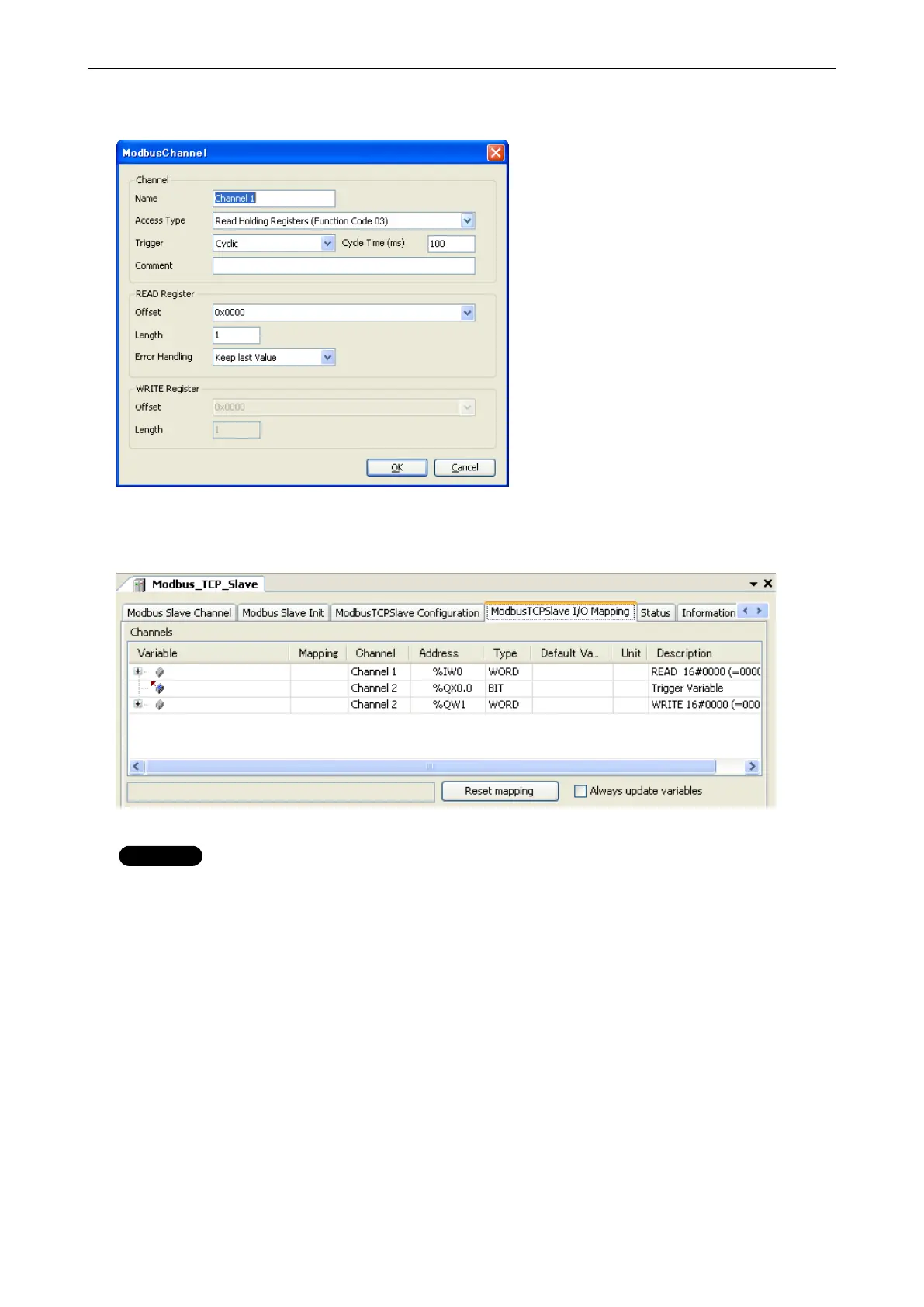The width and height of the screenshot is (924, 1307).
Task: Select the Modbus_TCP_Slave editor tab
Action: coord(197,584)
